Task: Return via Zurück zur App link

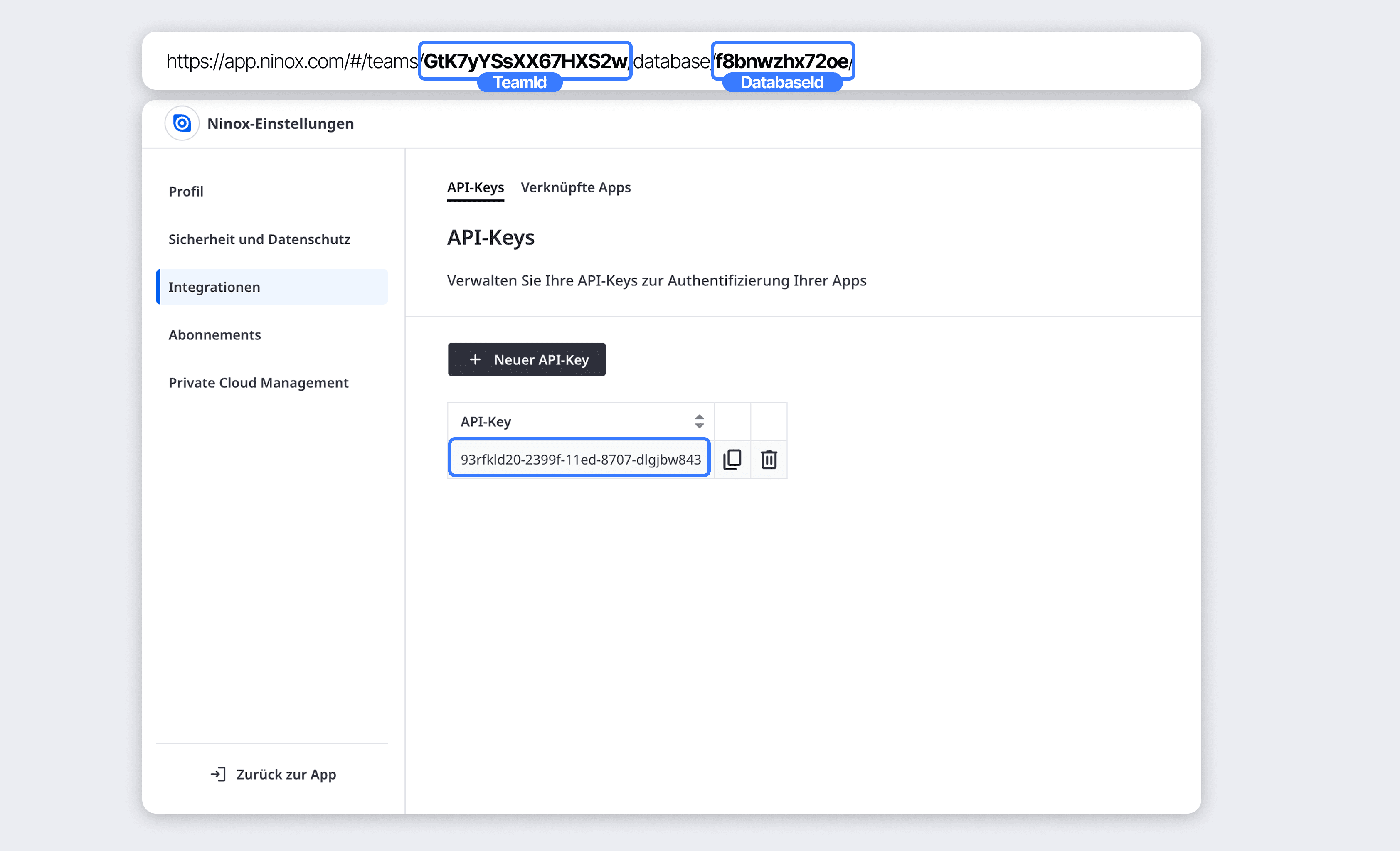Action: [x=286, y=774]
